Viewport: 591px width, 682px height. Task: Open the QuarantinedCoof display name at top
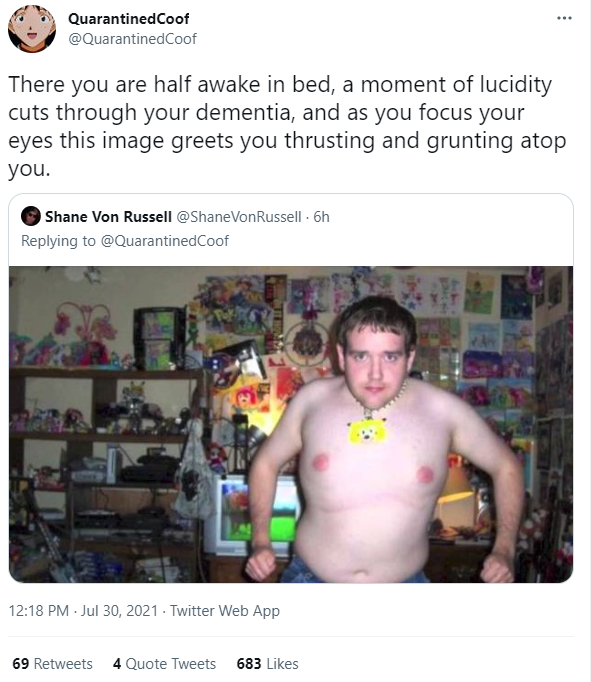pos(128,19)
